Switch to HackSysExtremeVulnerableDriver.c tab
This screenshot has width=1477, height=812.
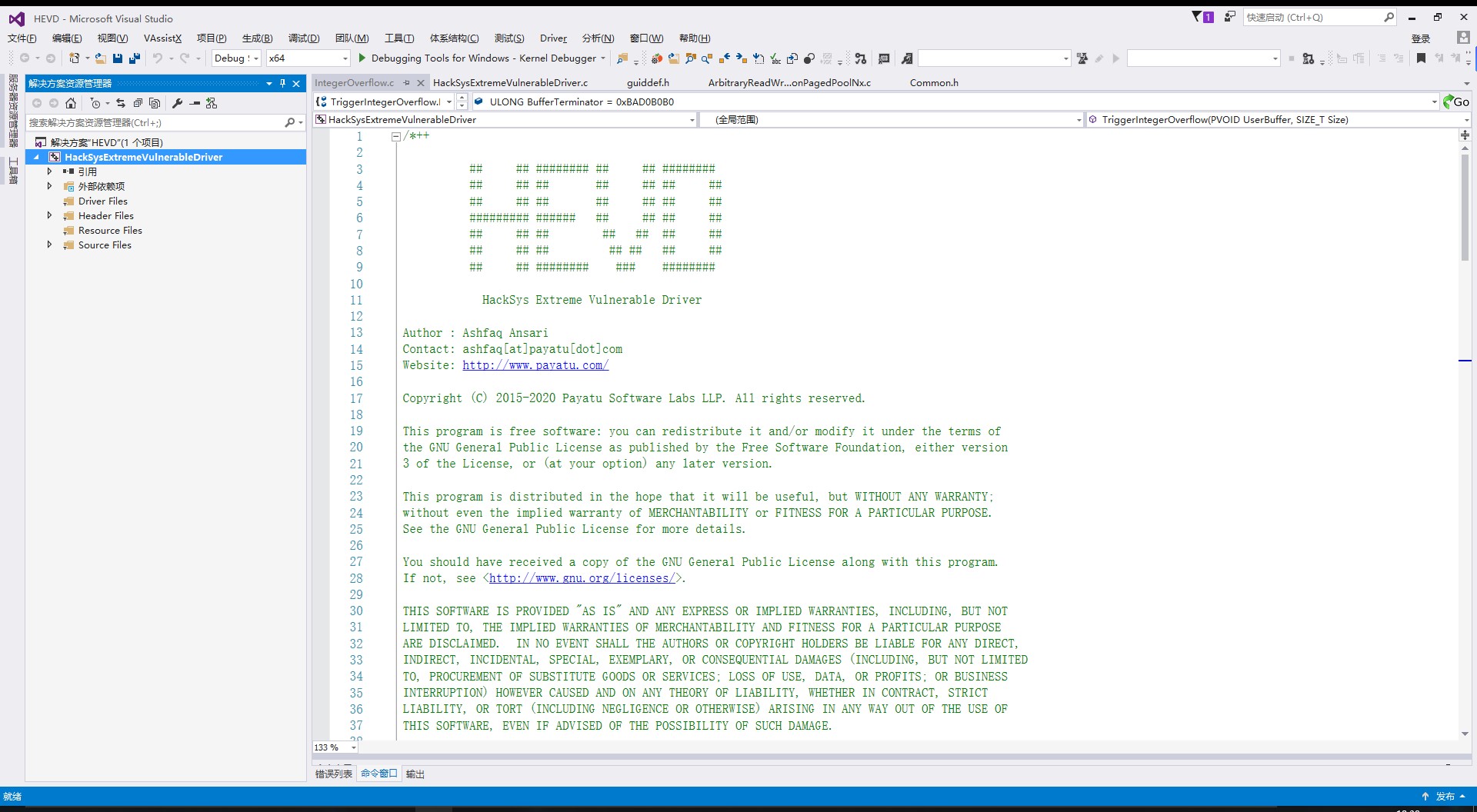(510, 83)
